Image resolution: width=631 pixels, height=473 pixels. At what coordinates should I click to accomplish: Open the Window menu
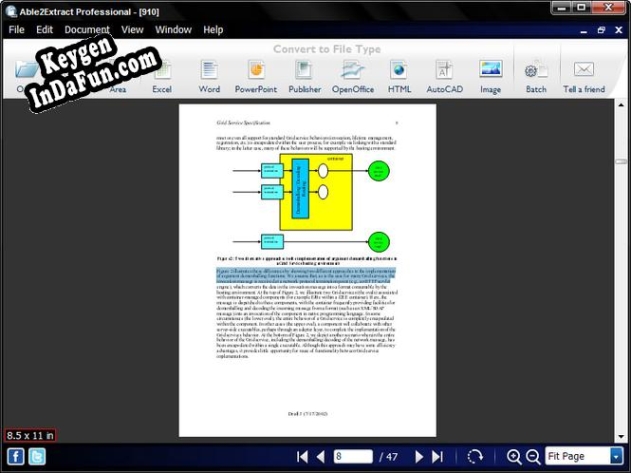tap(173, 30)
